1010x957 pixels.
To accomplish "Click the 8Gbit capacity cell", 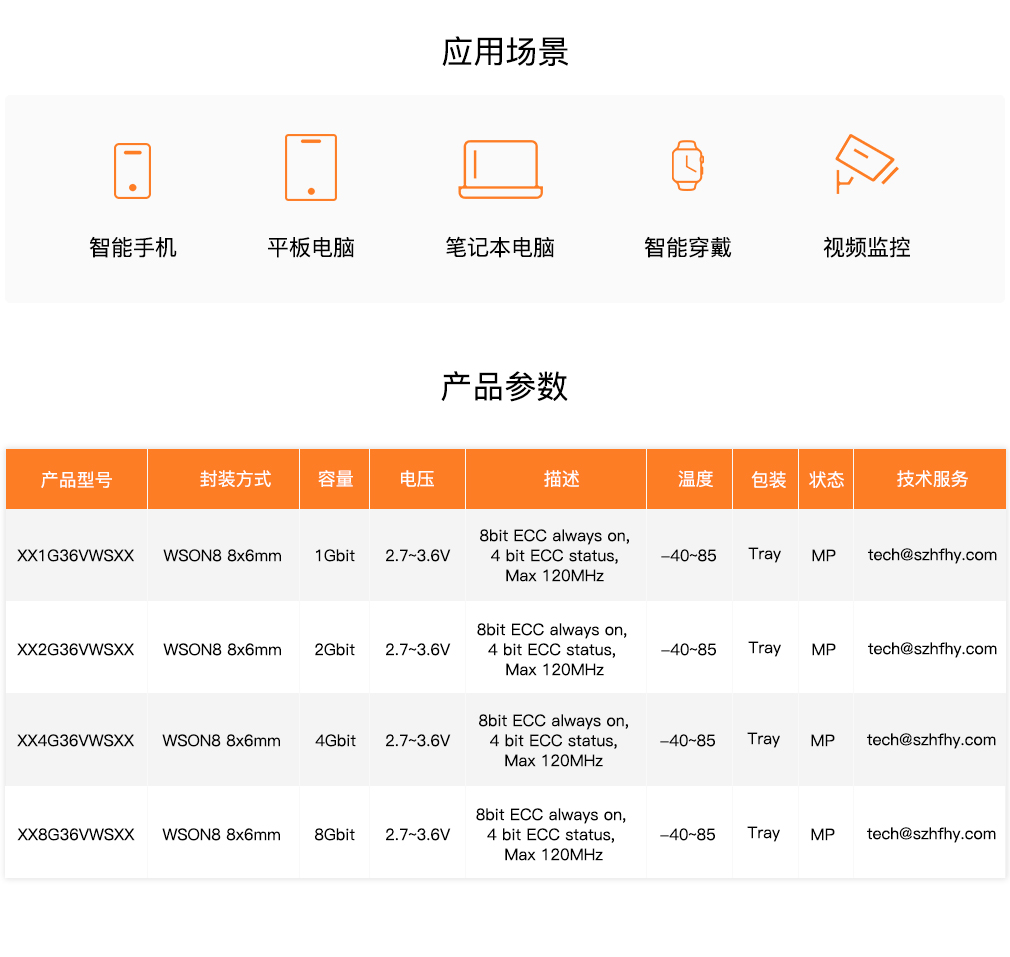I will 334,835.
